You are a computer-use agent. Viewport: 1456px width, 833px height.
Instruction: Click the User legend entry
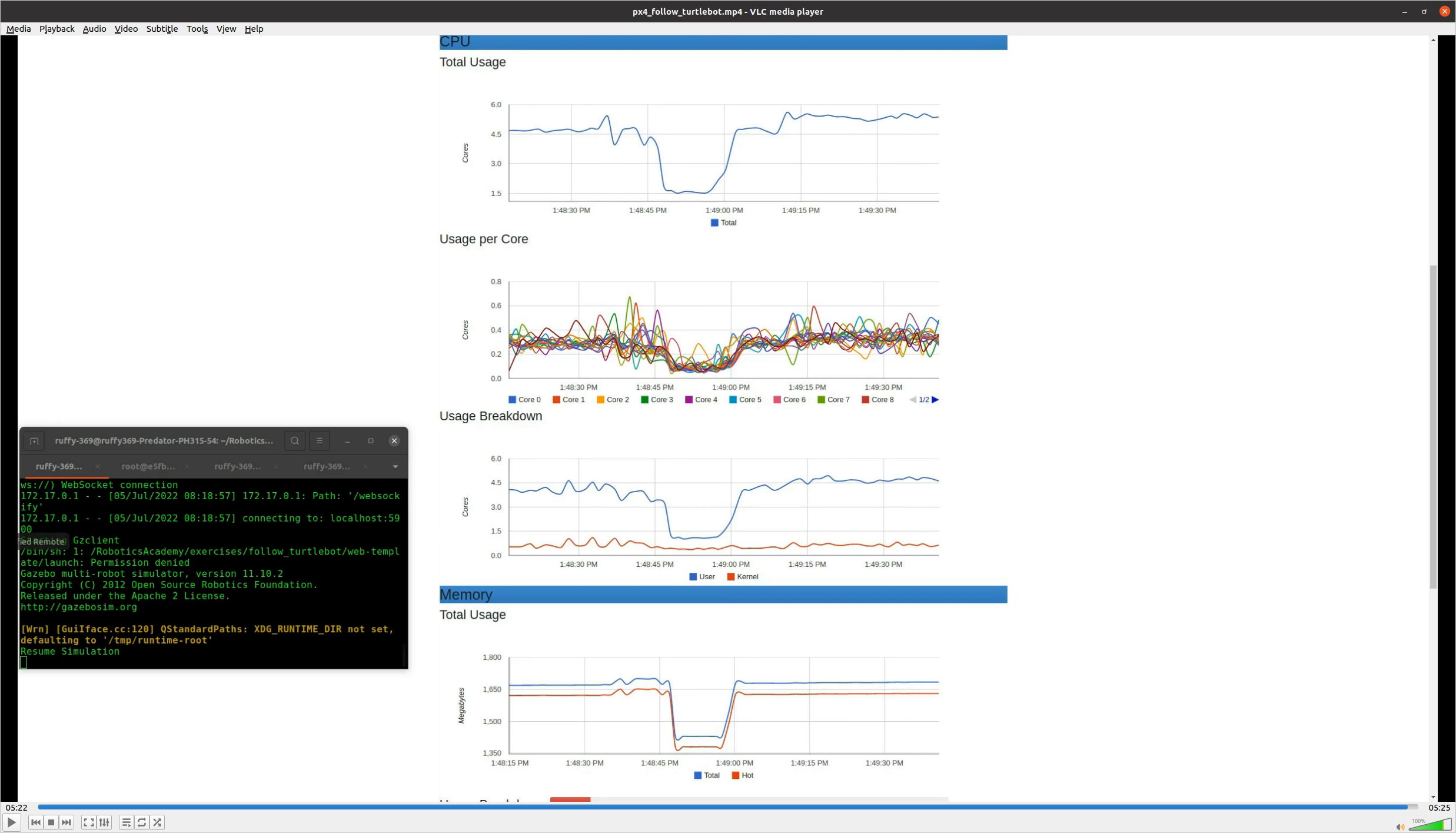click(x=702, y=577)
